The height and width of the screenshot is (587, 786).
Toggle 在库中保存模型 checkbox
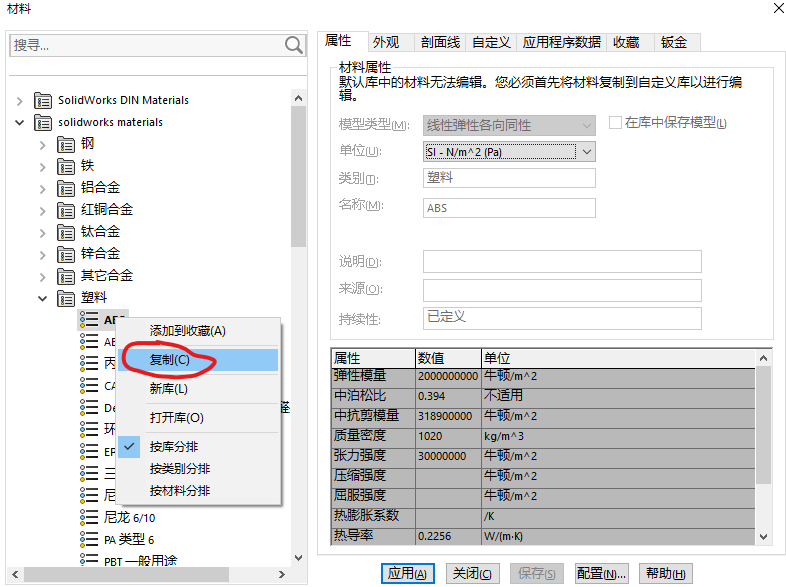615,122
